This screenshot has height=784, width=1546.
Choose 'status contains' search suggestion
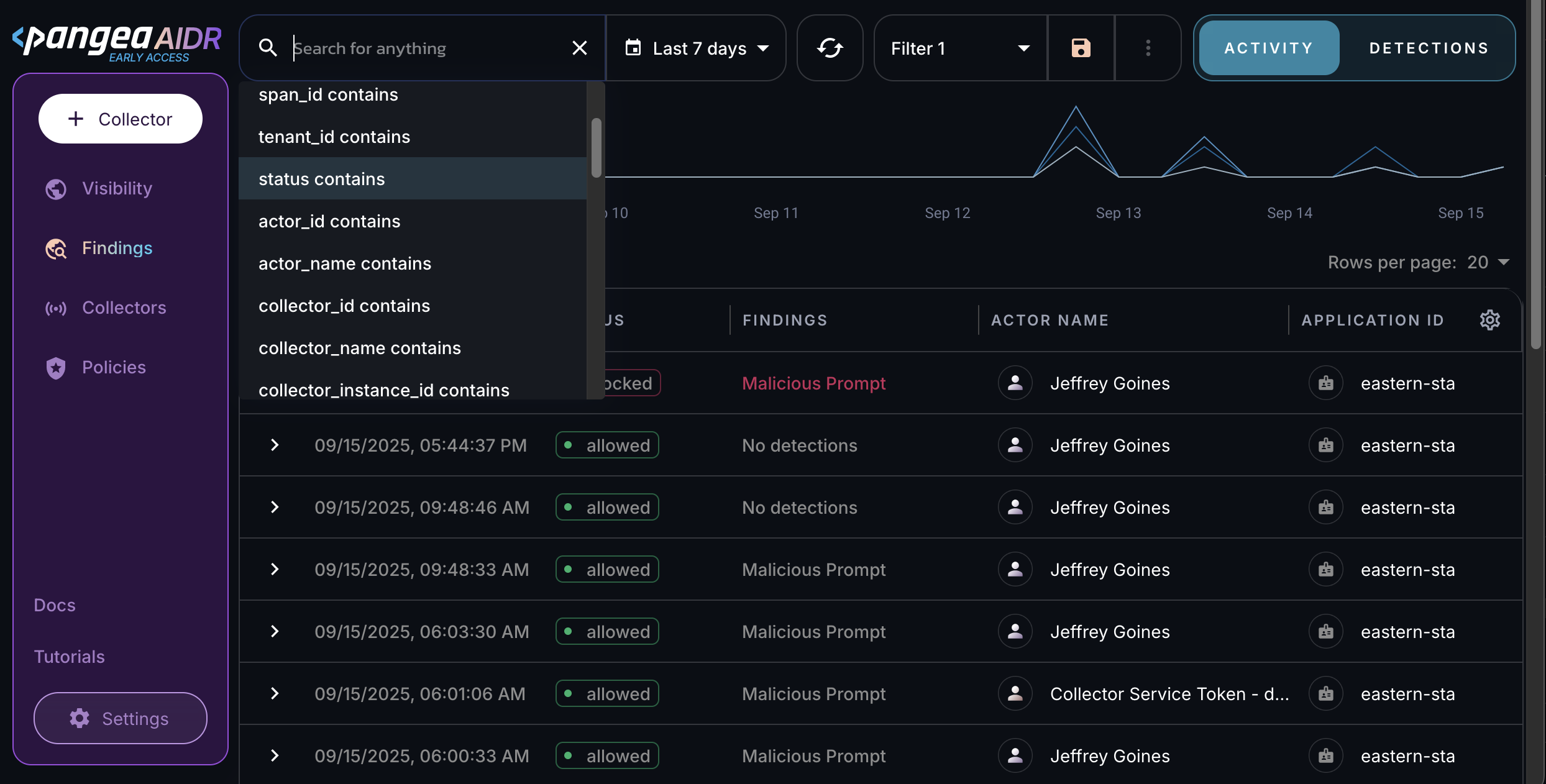[322, 179]
